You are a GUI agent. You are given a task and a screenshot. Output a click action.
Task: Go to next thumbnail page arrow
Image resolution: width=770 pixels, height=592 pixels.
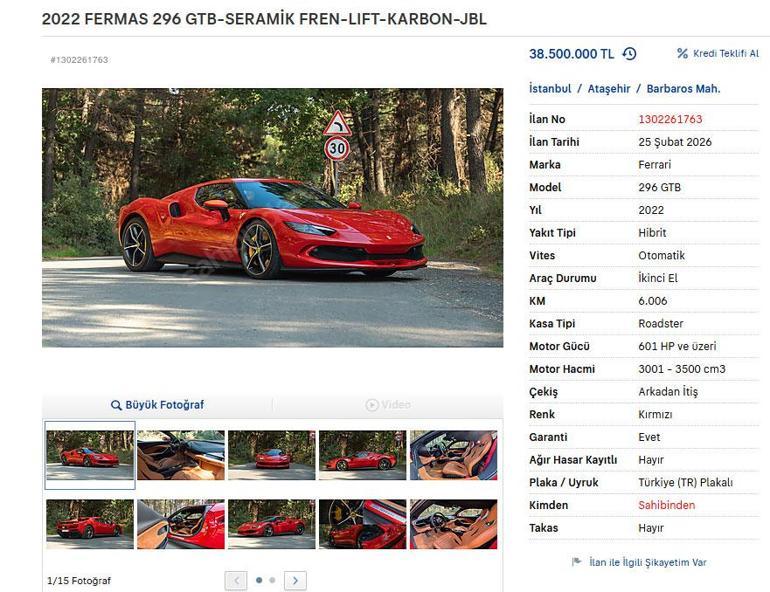click(295, 581)
